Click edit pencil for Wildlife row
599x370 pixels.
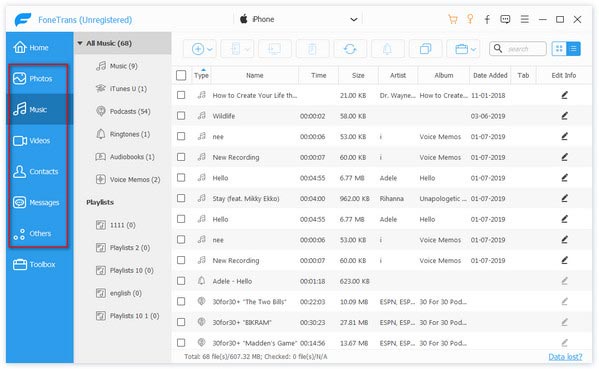click(564, 116)
